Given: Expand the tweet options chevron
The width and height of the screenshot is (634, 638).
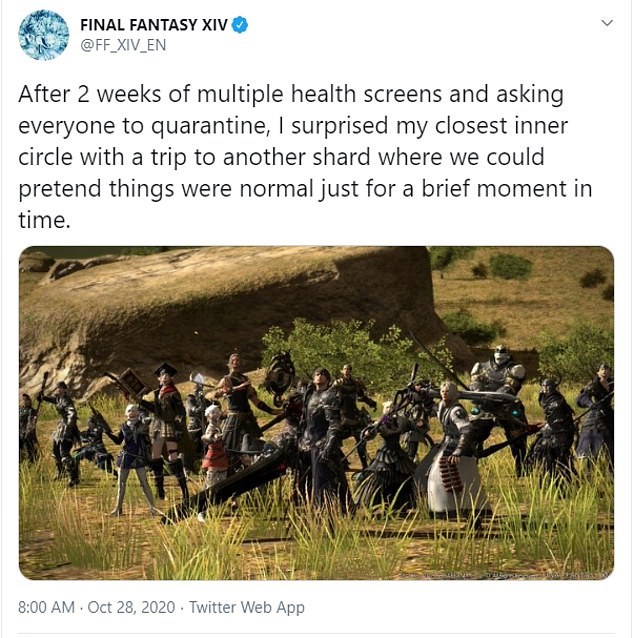Looking at the screenshot, I should click(x=607, y=23).
